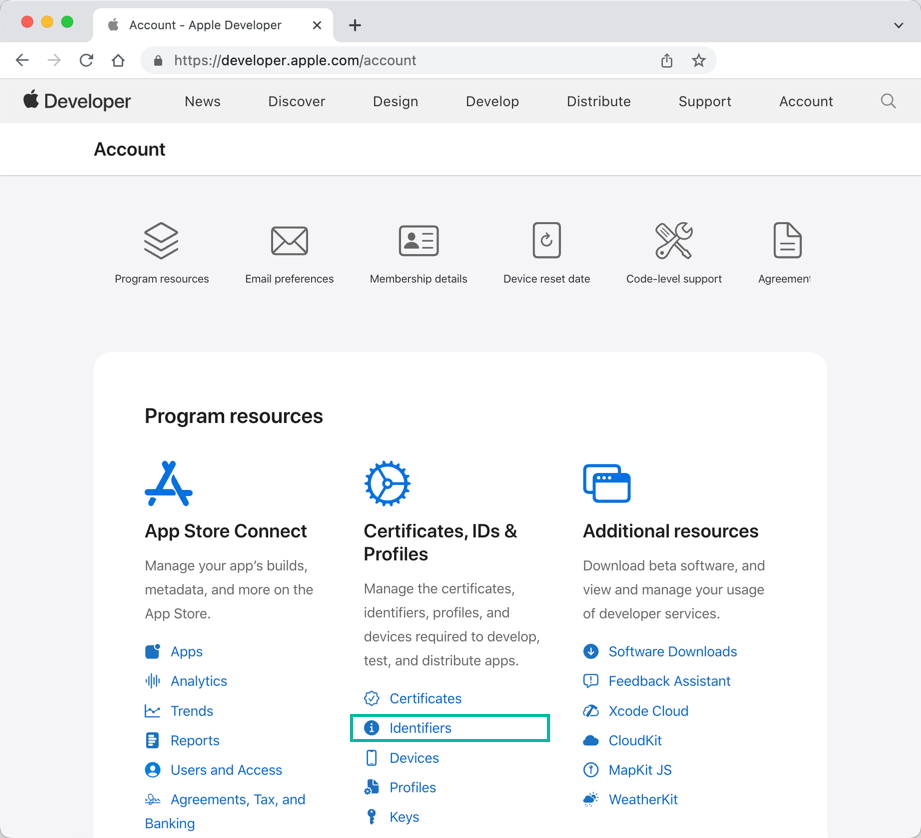Click the App Store Connect logo icon
The height and width of the screenshot is (838, 921).
pos(168,484)
